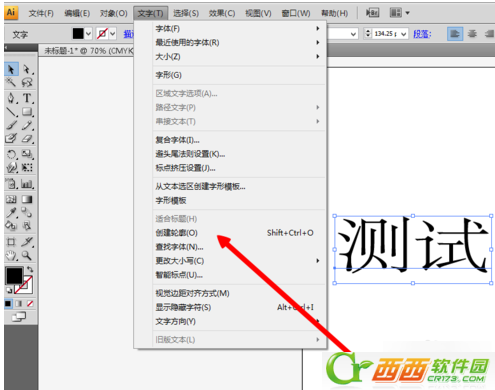Select the Slice tool

pos(27,242)
